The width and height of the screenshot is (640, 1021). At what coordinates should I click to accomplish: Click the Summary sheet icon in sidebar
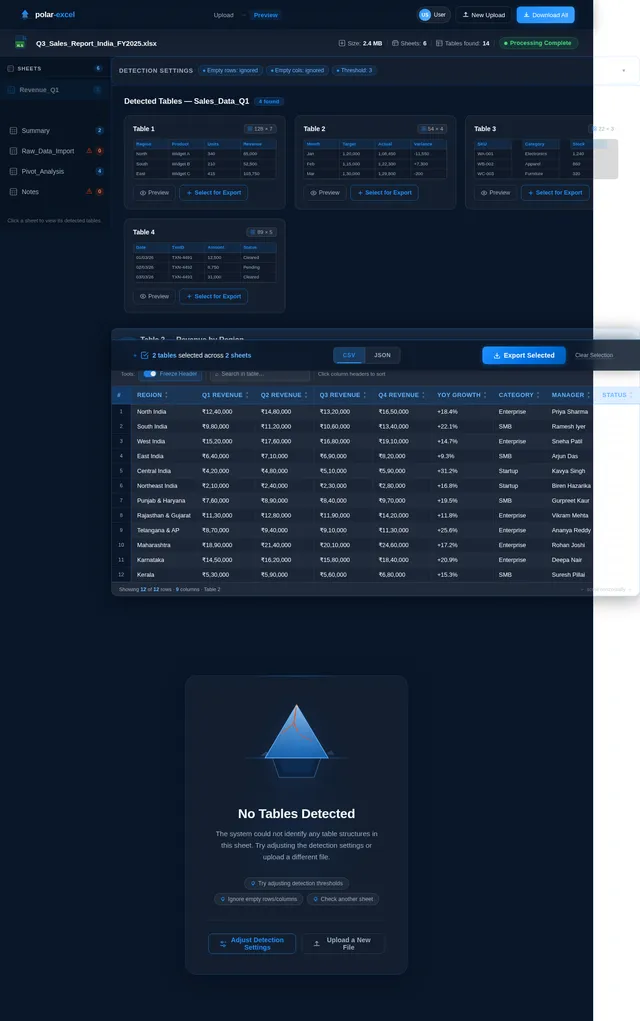[x=13, y=131]
